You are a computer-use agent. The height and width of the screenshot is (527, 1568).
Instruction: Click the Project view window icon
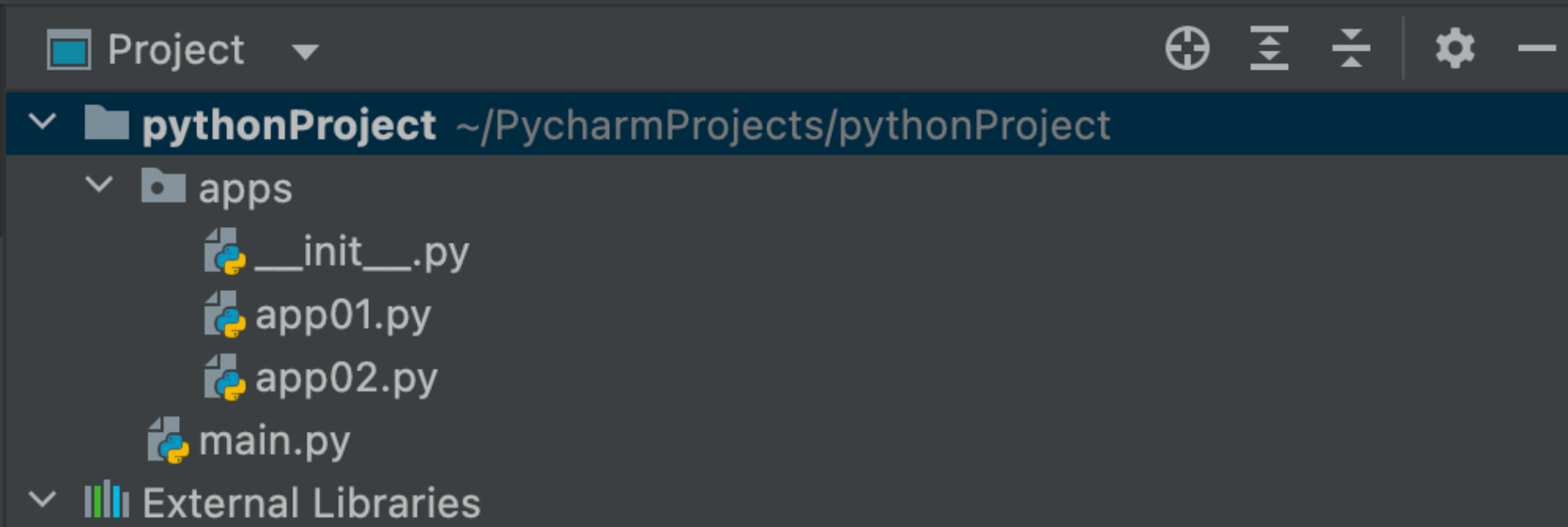click(x=69, y=51)
